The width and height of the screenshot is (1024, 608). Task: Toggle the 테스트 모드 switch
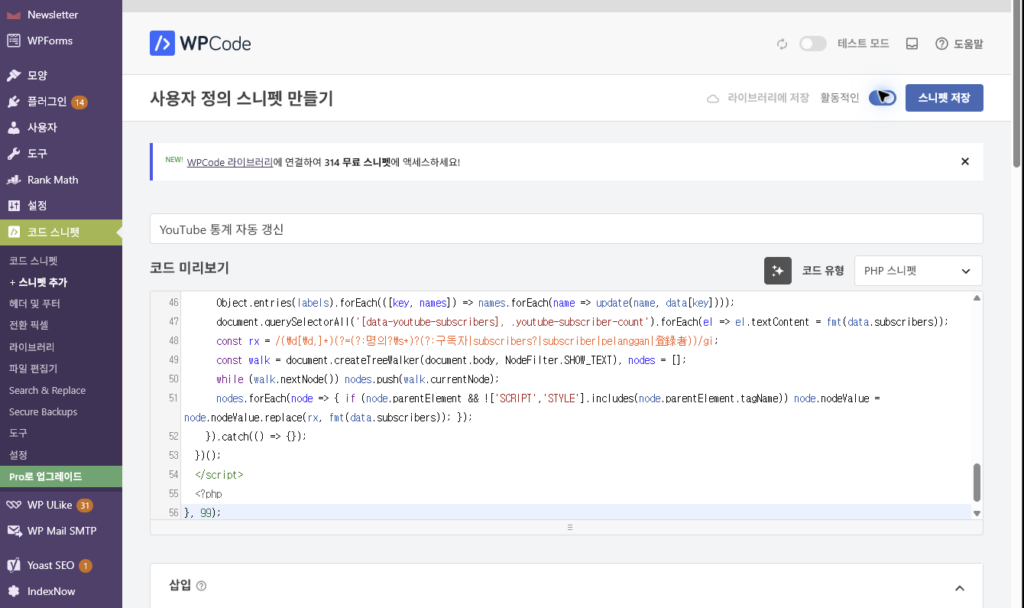813,44
